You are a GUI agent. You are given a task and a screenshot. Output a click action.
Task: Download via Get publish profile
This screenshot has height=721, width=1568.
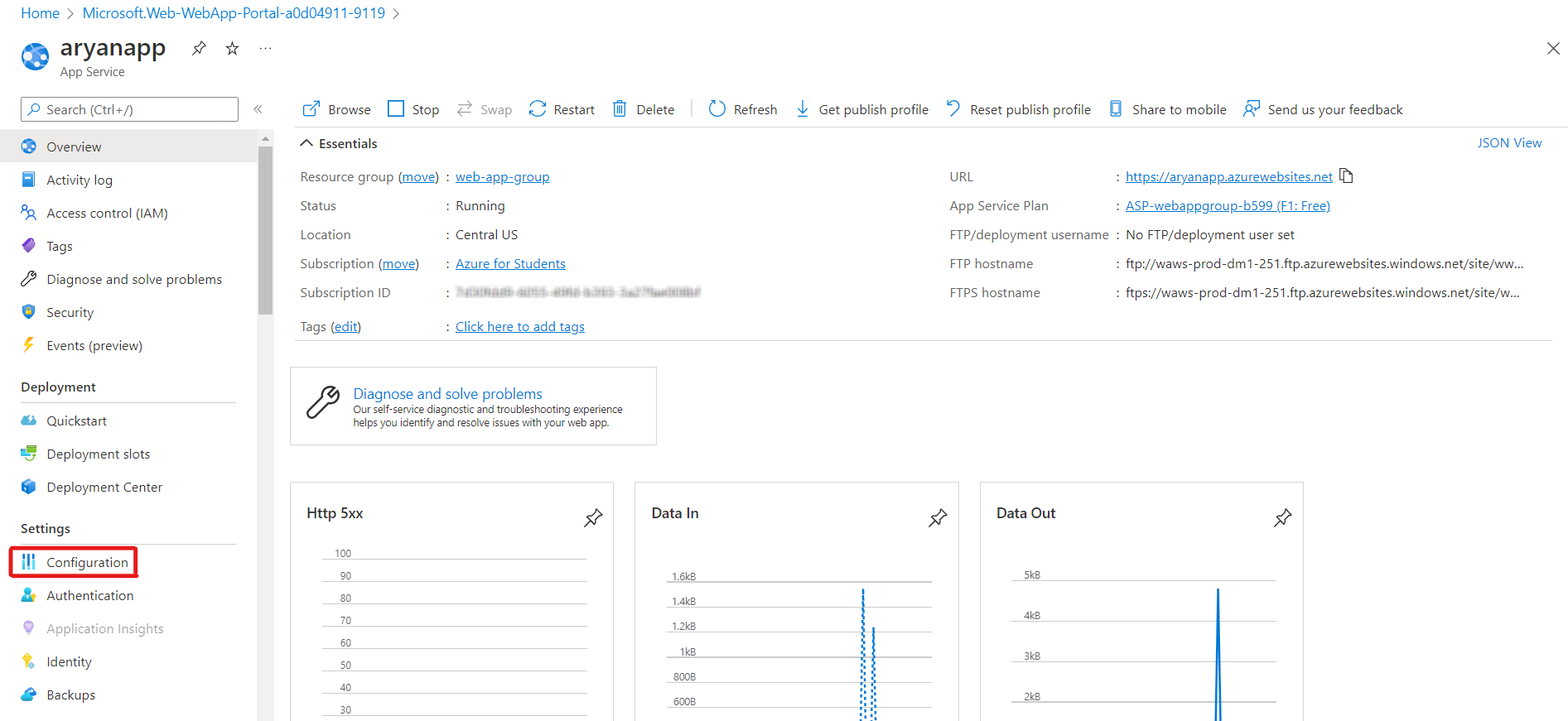tap(861, 109)
